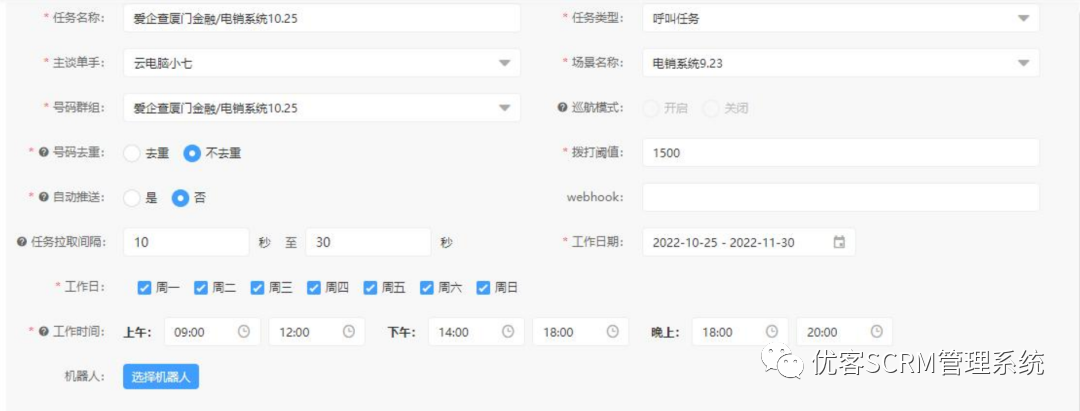Click the 选择机器人 button

click(161, 377)
